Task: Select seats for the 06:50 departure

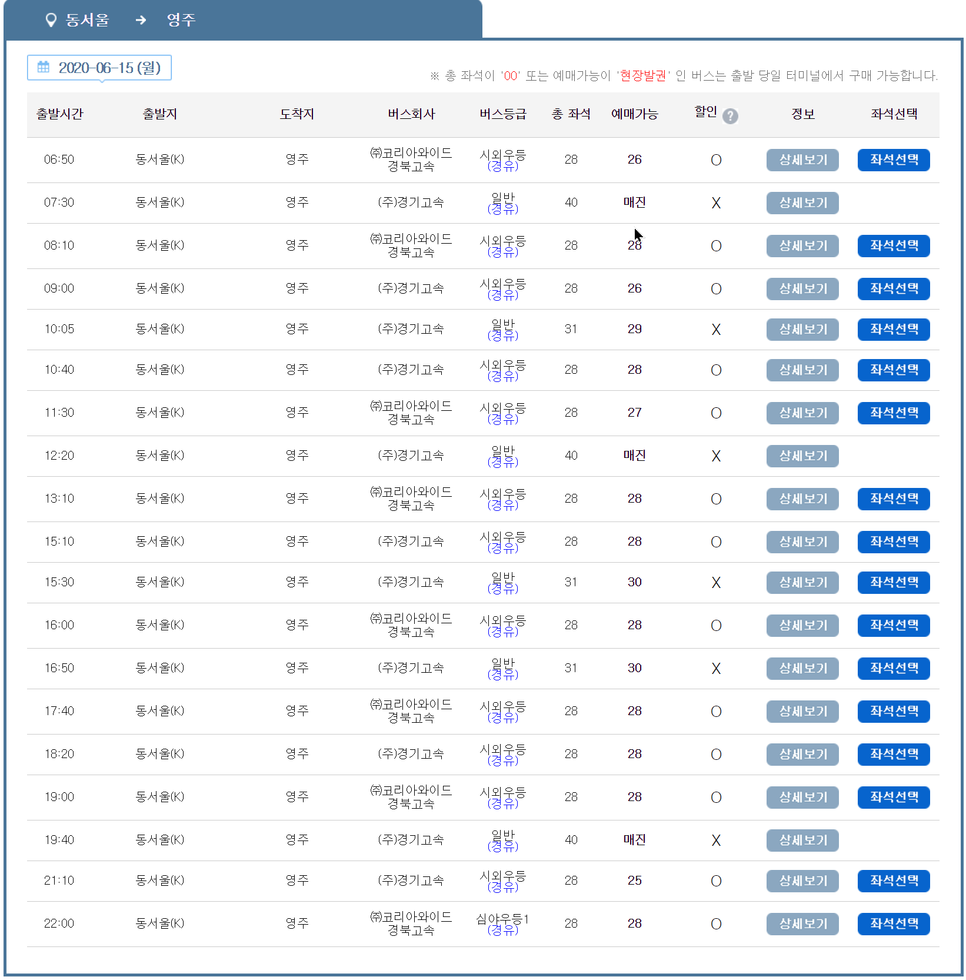Action: click(894, 160)
